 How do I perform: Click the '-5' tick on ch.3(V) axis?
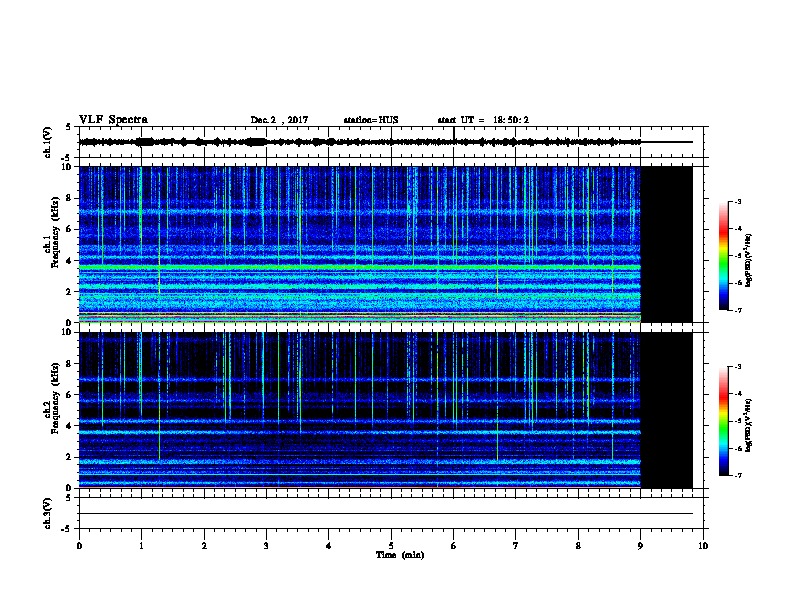pyautogui.click(x=67, y=529)
